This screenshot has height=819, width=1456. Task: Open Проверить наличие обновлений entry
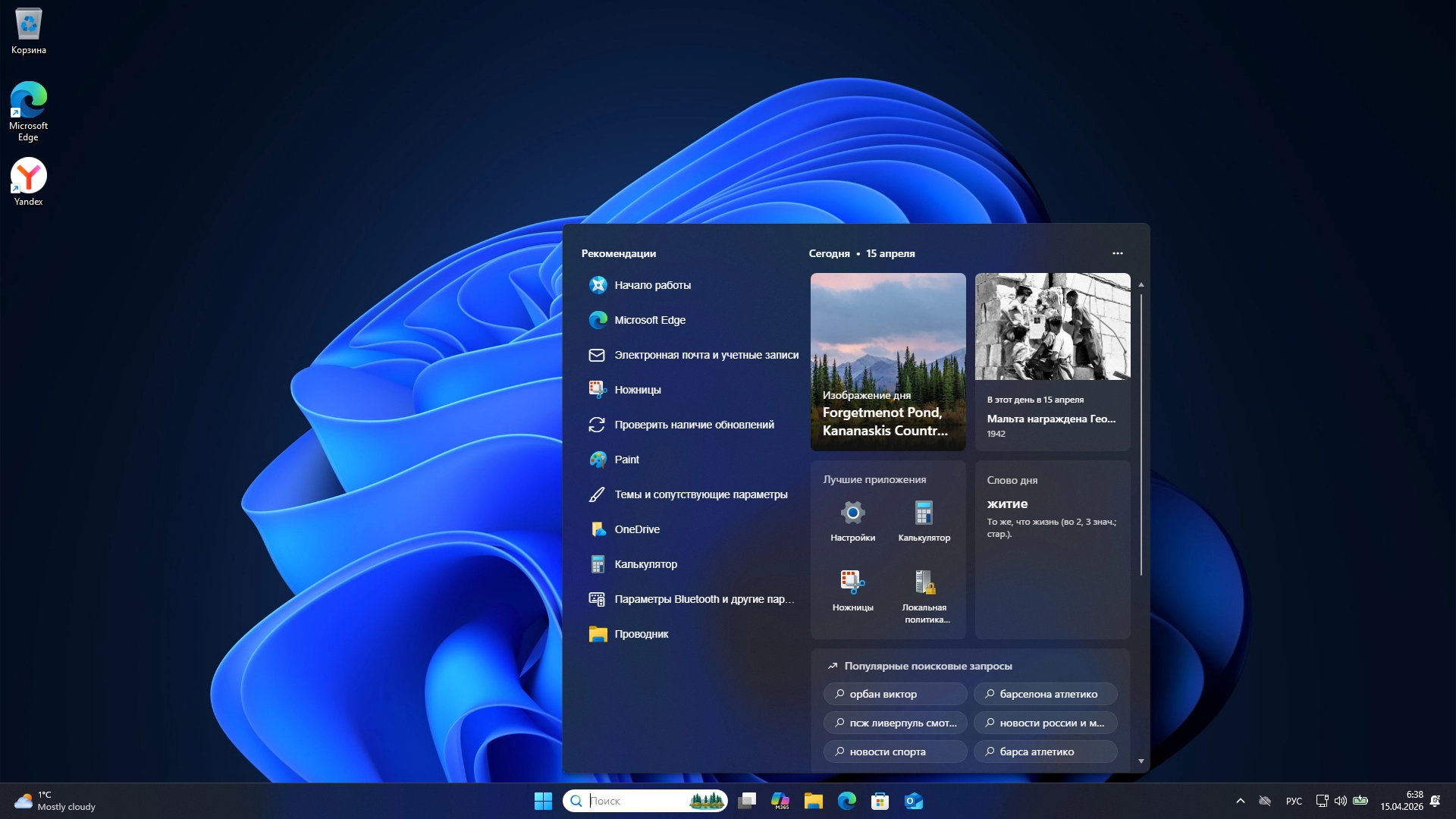(694, 425)
